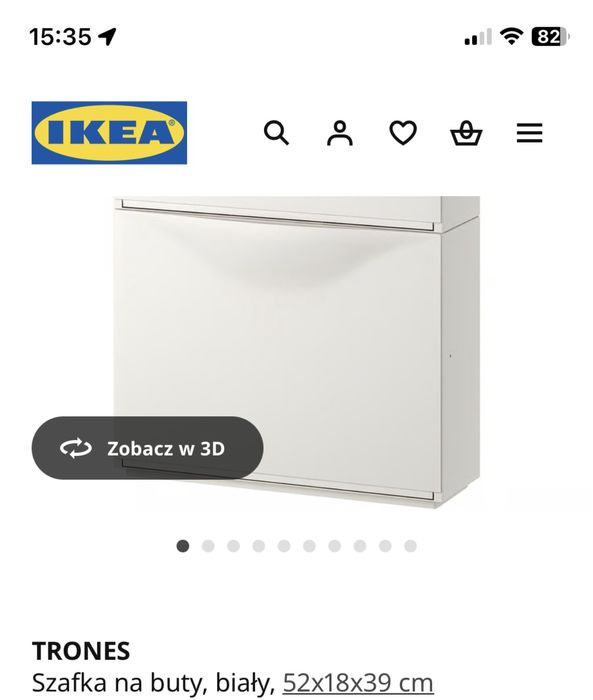Viewport: 593px width, 700px height.
Task: Open the search magnifier icon
Action: click(276, 133)
